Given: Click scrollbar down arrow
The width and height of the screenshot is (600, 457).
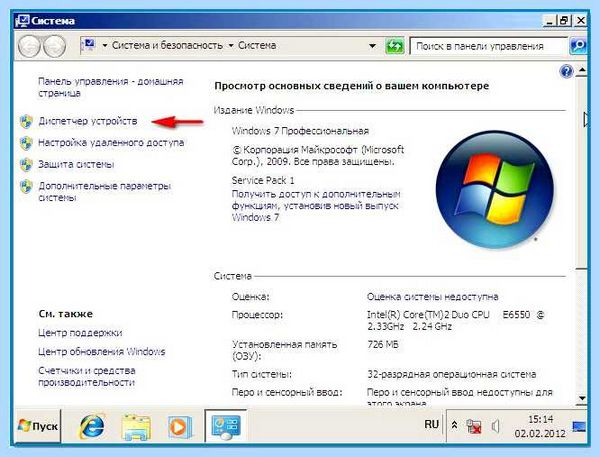Looking at the screenshot, I should tap(582, 398).
